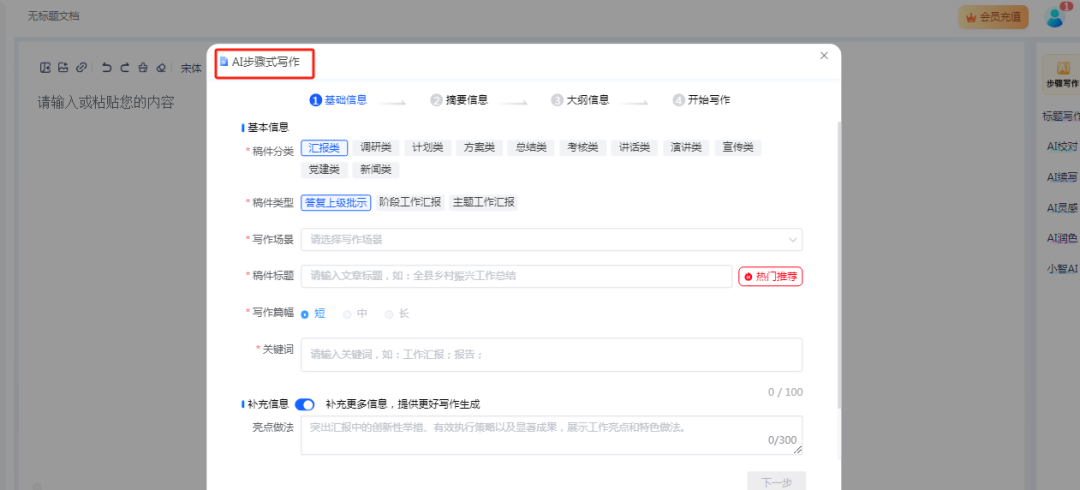Toggle the 补充信息 switch
The height and width of the screenshot is (490, 1080).
(304, 405)
